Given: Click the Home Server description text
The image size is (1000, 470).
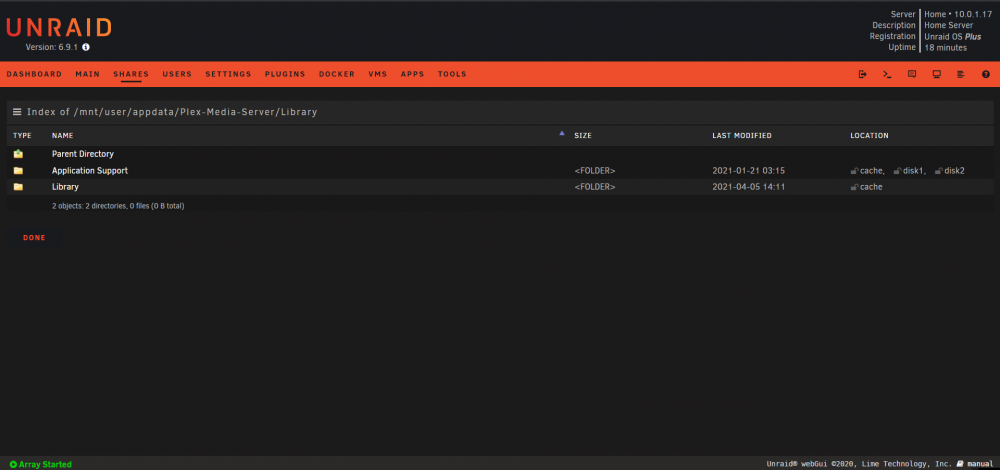Looking at the screenshot, I should (x=948, y=26).
